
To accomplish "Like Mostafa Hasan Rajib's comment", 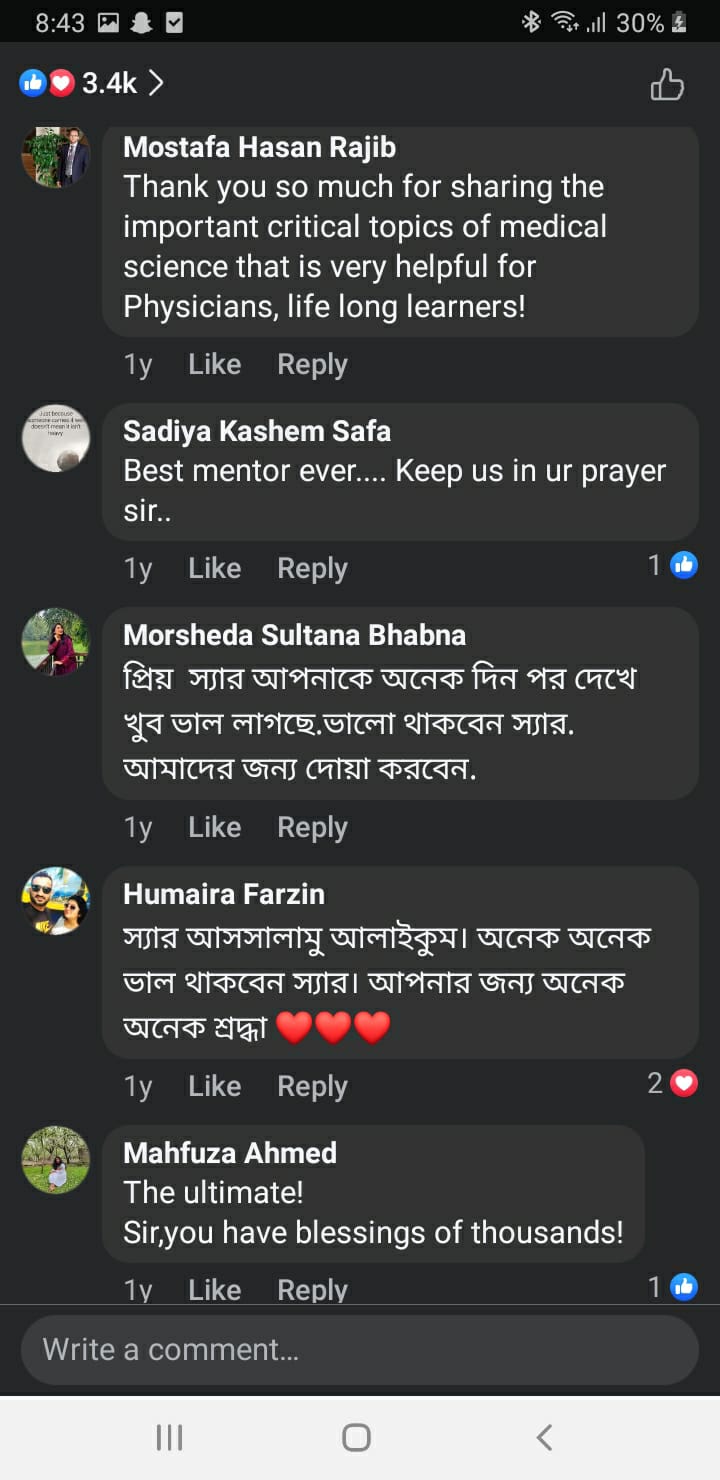I will 214,365.
